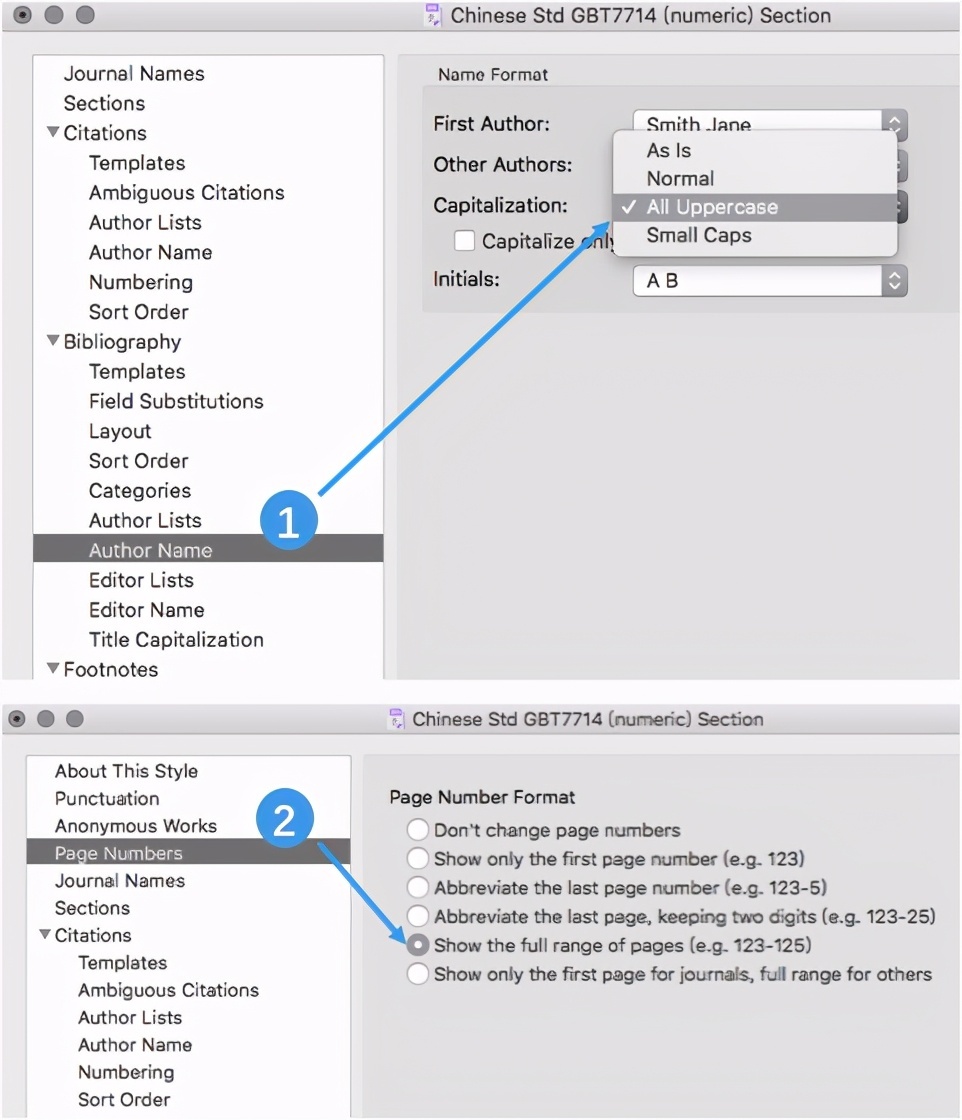Select Field Substitutions in Bibliography
Image resolution: width=962 pixels, height=1120 pixels.
coord(176,402)
